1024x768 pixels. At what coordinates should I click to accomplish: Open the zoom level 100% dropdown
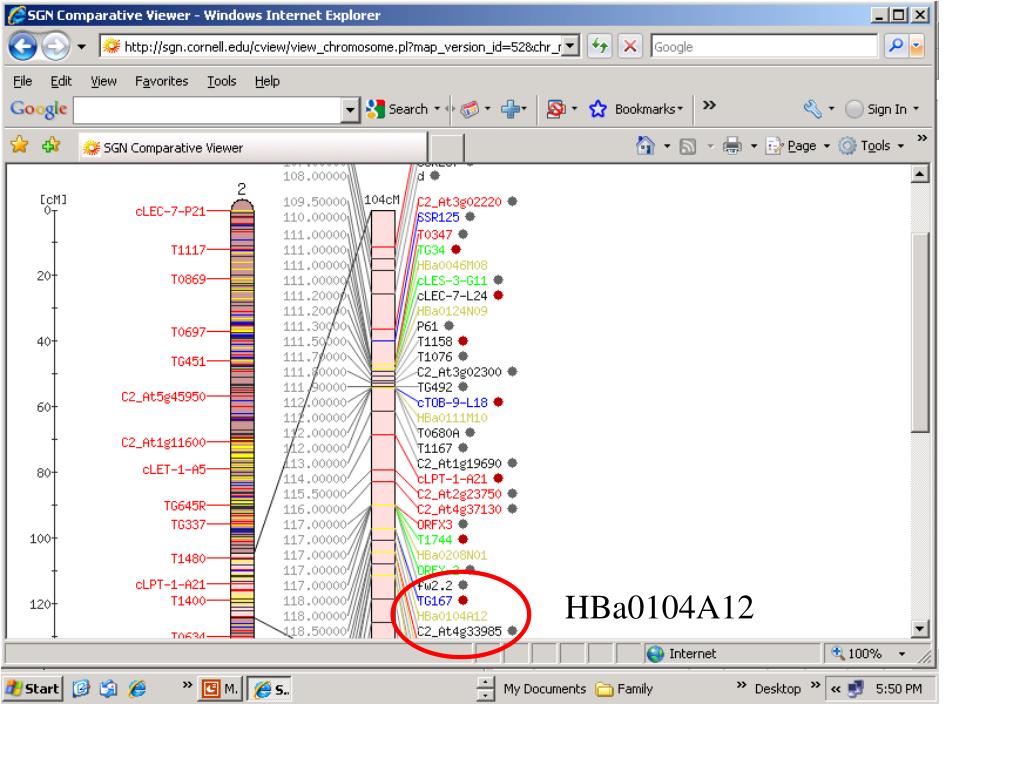(x=902, y=653)
